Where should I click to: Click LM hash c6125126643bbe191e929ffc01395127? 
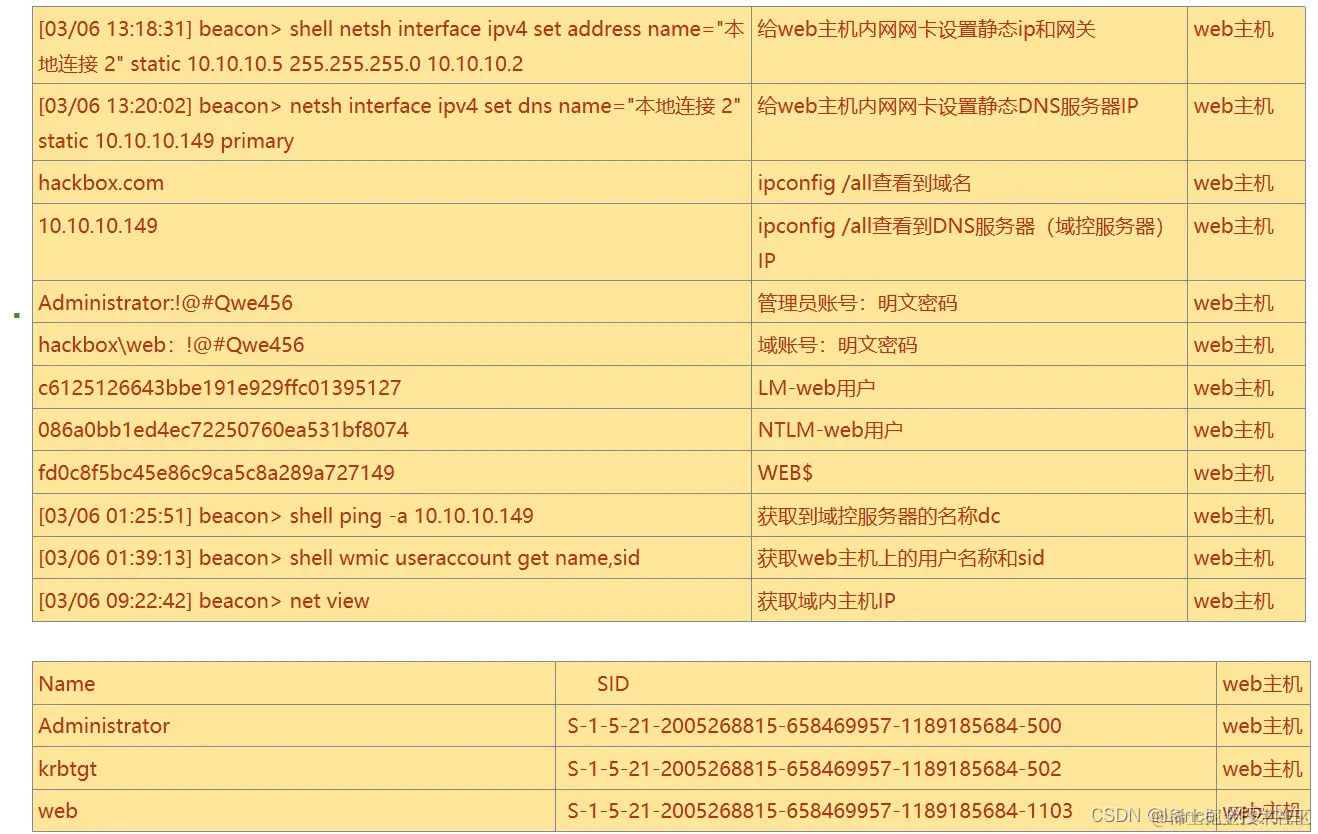click(x=220, y=388)
